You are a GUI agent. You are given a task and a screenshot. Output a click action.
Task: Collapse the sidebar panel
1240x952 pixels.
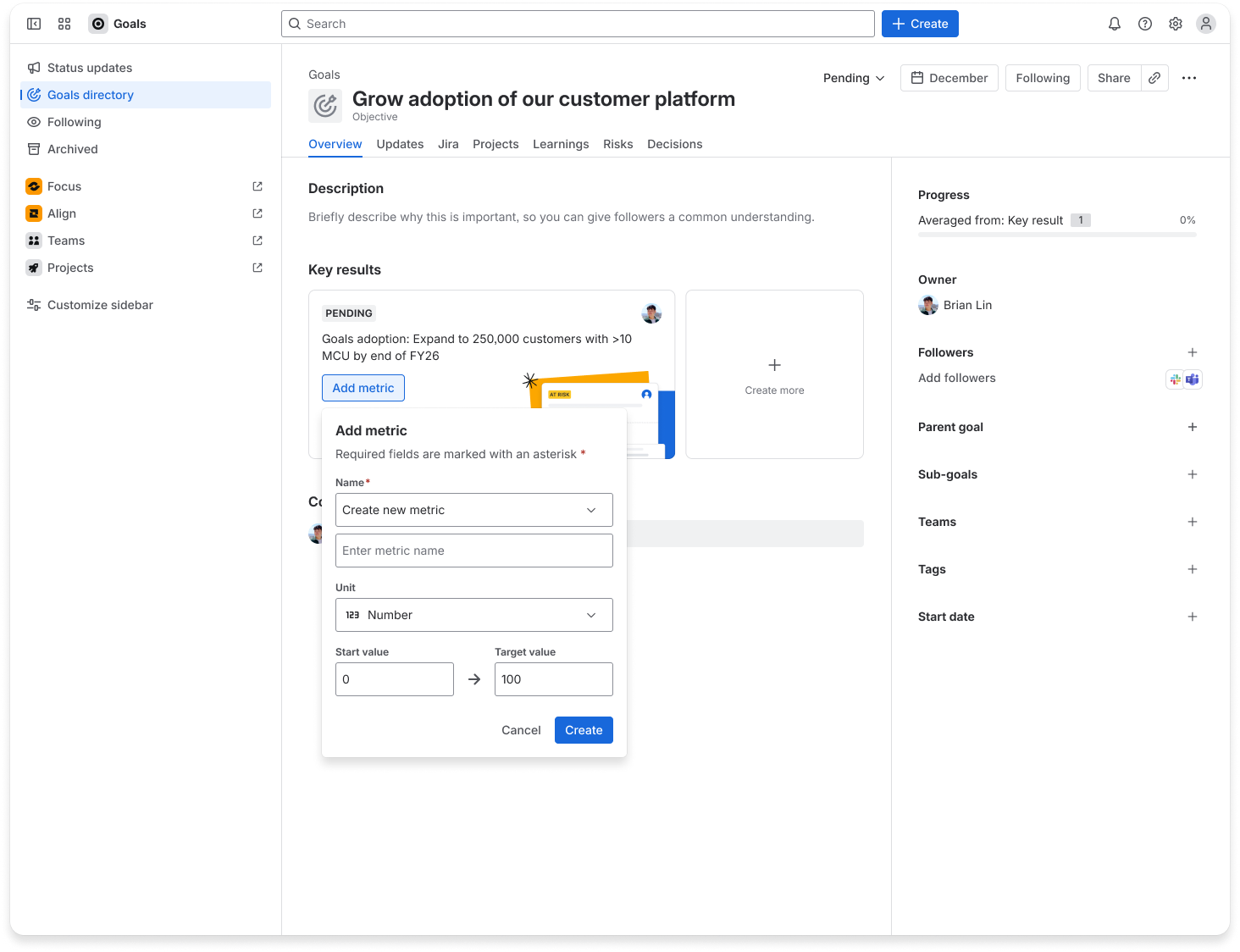click(34, 24)
